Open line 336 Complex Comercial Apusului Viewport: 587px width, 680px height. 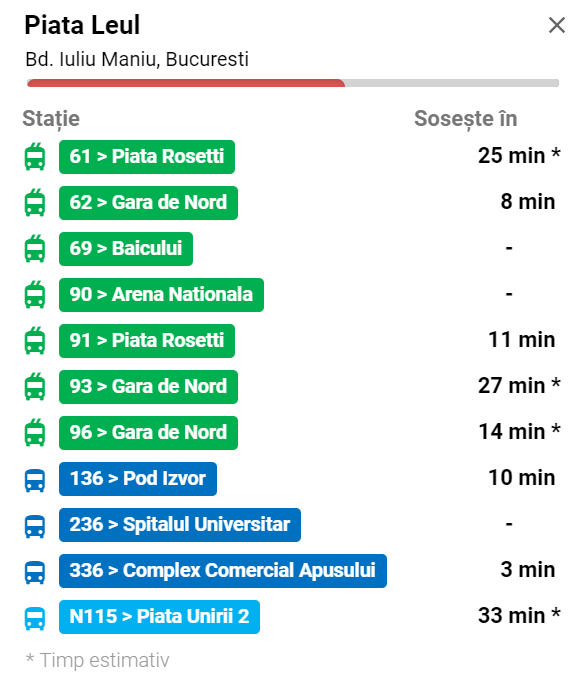pyautogui.click(x=223, y=571)
